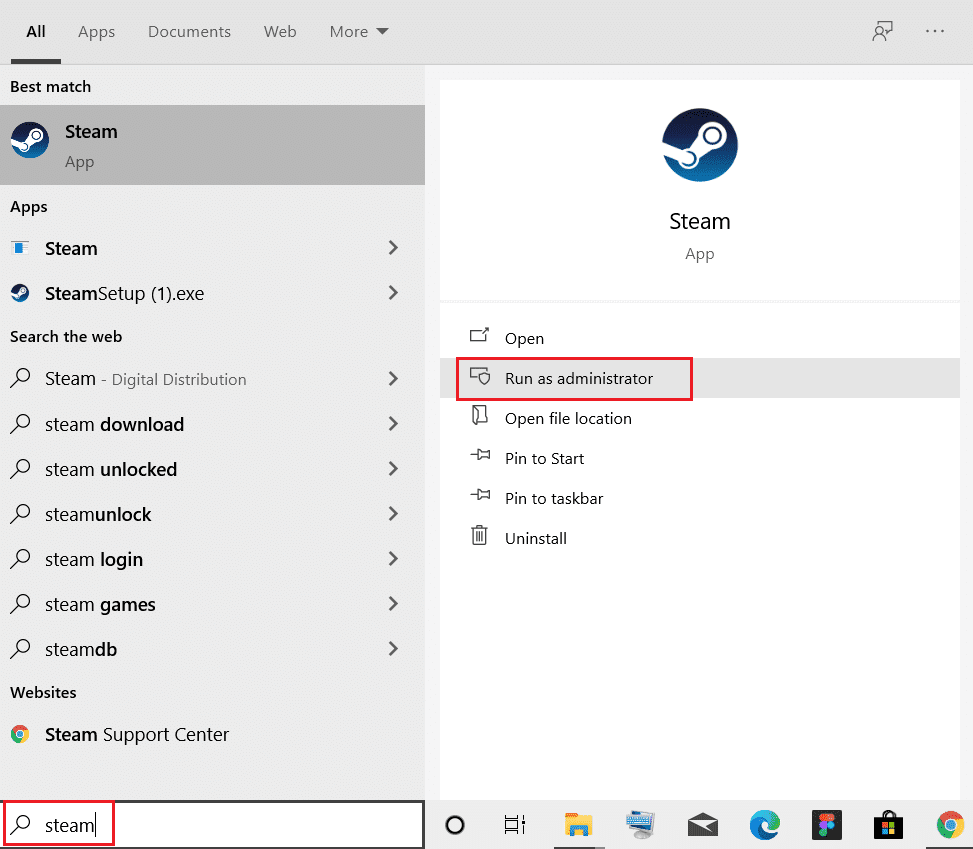Open Task View on the taskbar
Screen dimensions: 973x849
tap(514, 825)
